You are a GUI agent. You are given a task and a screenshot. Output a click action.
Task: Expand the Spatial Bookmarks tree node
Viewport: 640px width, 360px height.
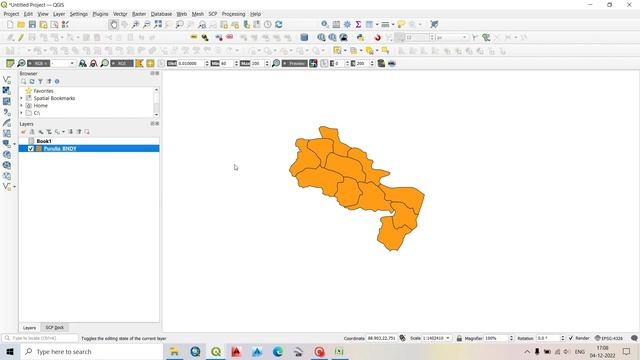pos(22,98)
